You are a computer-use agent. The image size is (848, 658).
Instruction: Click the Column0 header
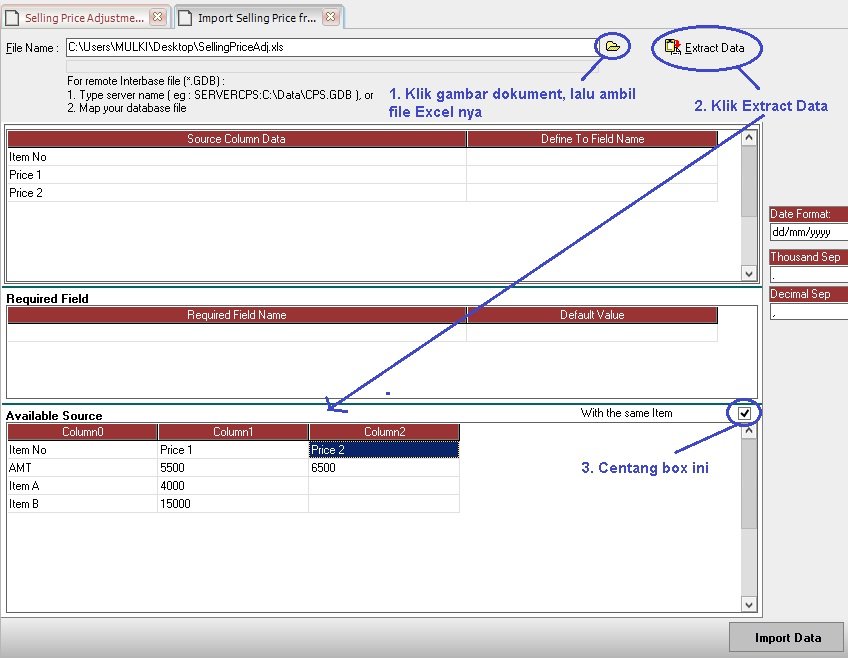[82, 431]
